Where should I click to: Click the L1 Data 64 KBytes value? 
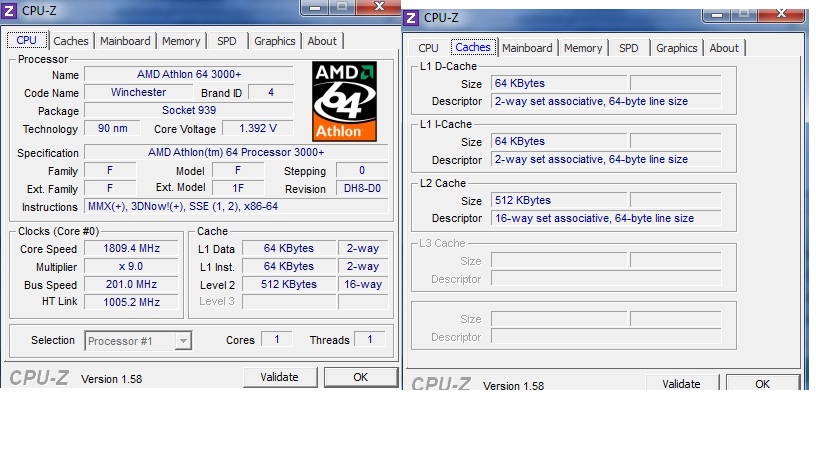click(289, 248)
